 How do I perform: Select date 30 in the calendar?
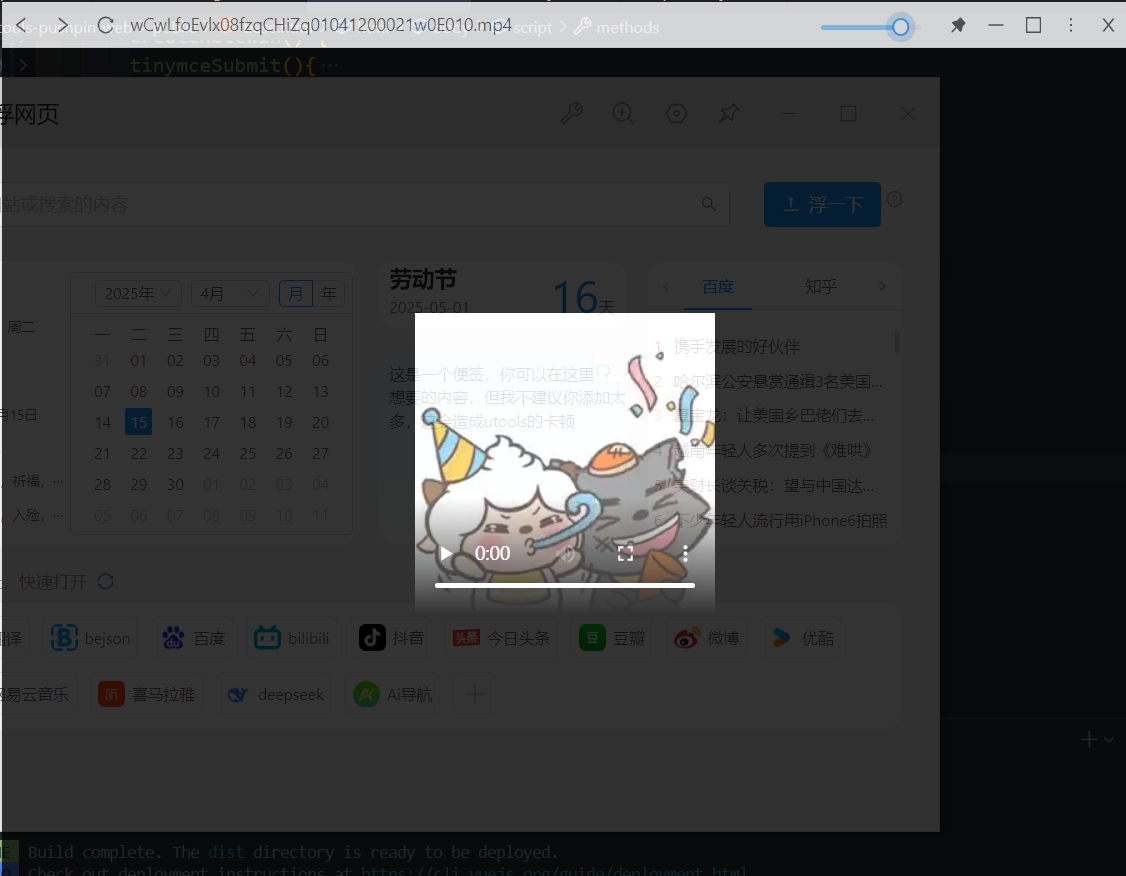tap(175, 485)
